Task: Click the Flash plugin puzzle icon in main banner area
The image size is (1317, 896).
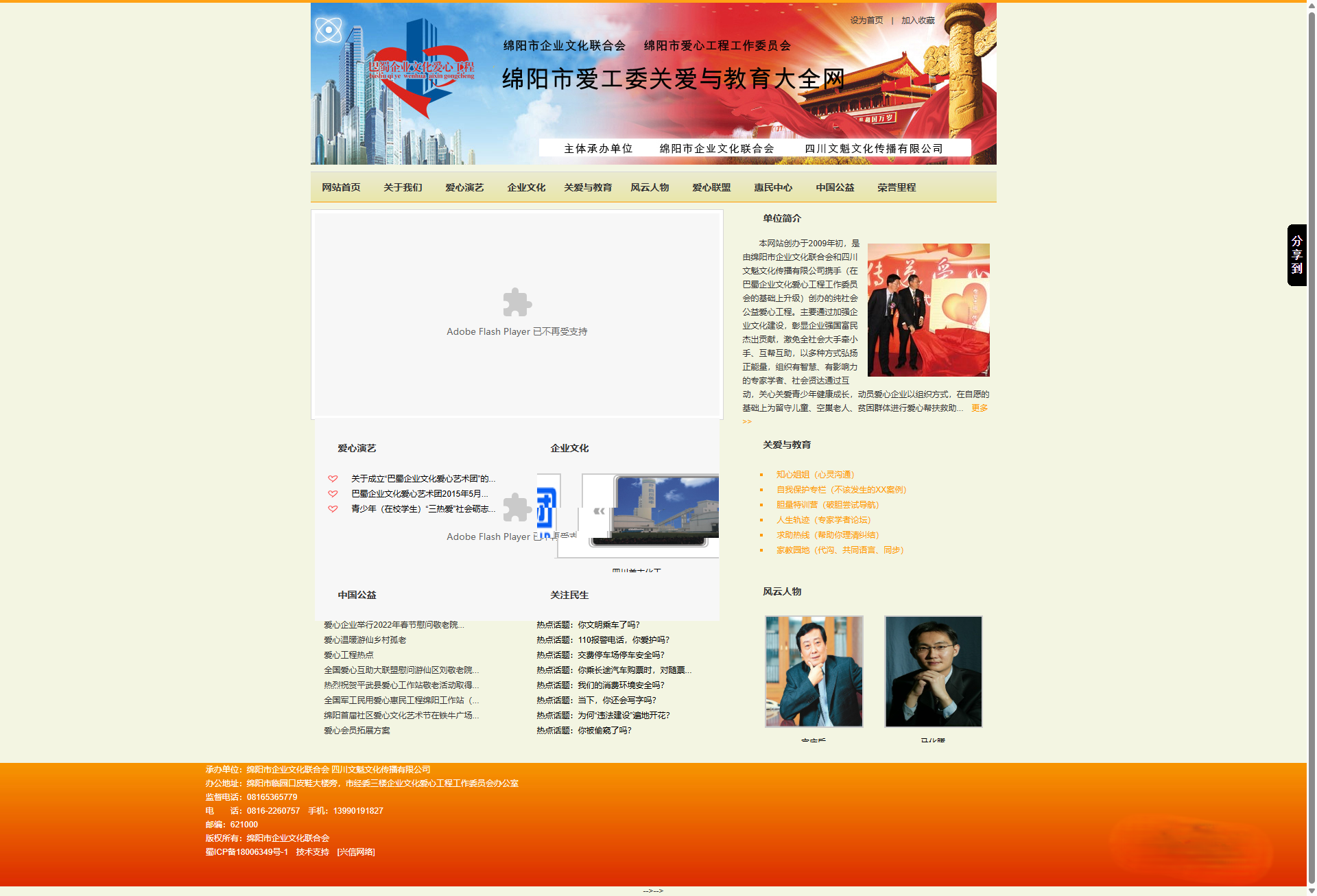Action: coord(517,303)
